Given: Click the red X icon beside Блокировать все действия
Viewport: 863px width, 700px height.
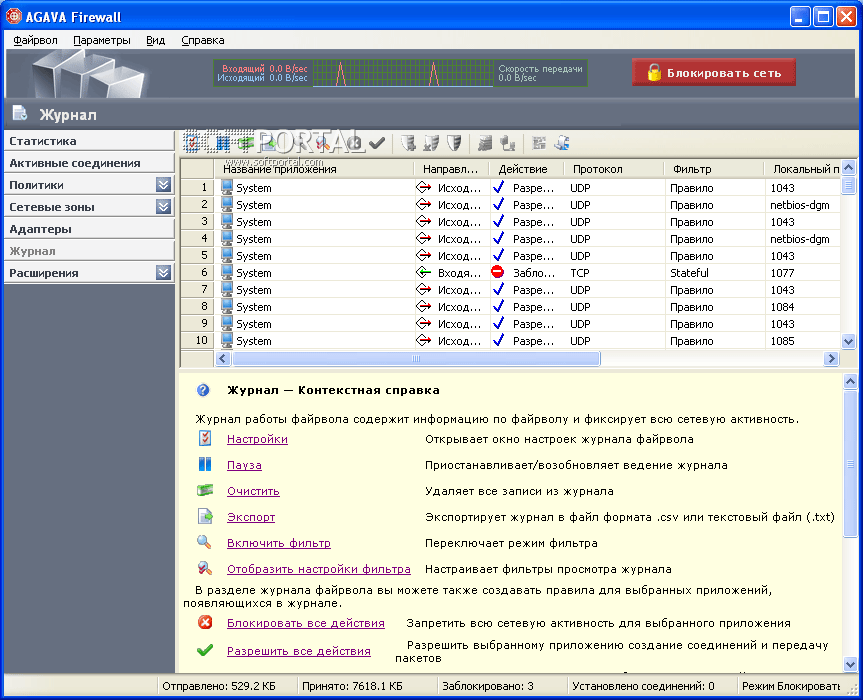Looking at the screenshot, I should click(x=205, y=623).
